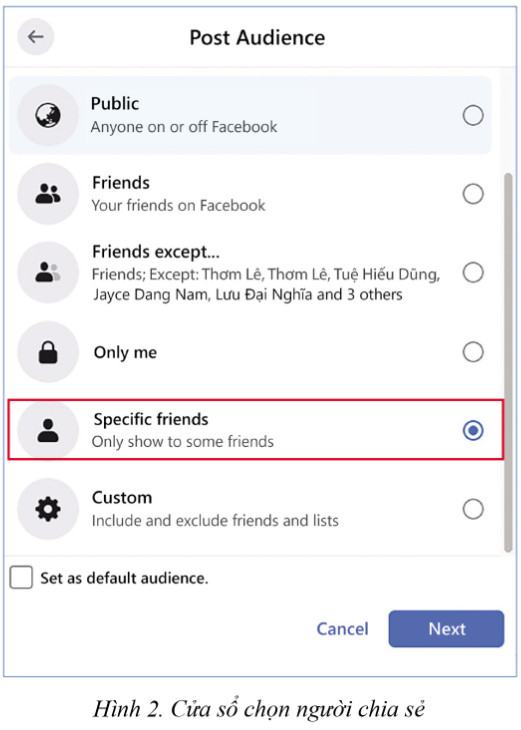Screen dimensions: 521x730
Task: Select the Only me radio option
Action: tap(473, 352)
